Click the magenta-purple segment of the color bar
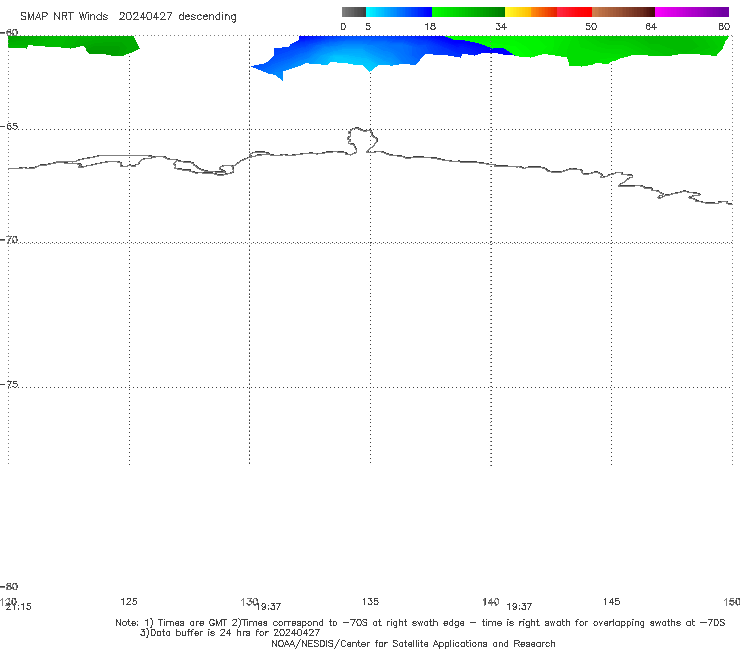Image resolution: width=740 pixels, height=650 pixels. (691, 12)
